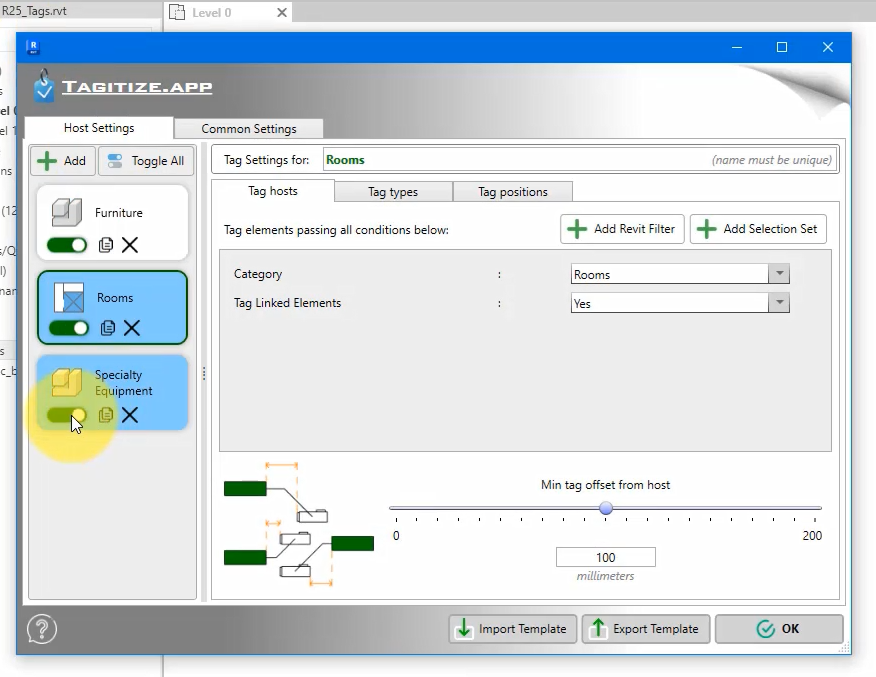Click the Add Revit Filter button

click(x=623, y=229)
